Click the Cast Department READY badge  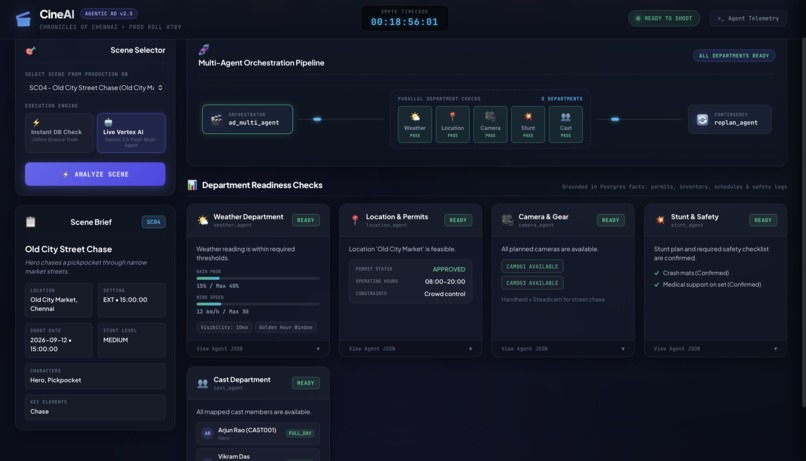pyautogui.click(x=305, y=383)
